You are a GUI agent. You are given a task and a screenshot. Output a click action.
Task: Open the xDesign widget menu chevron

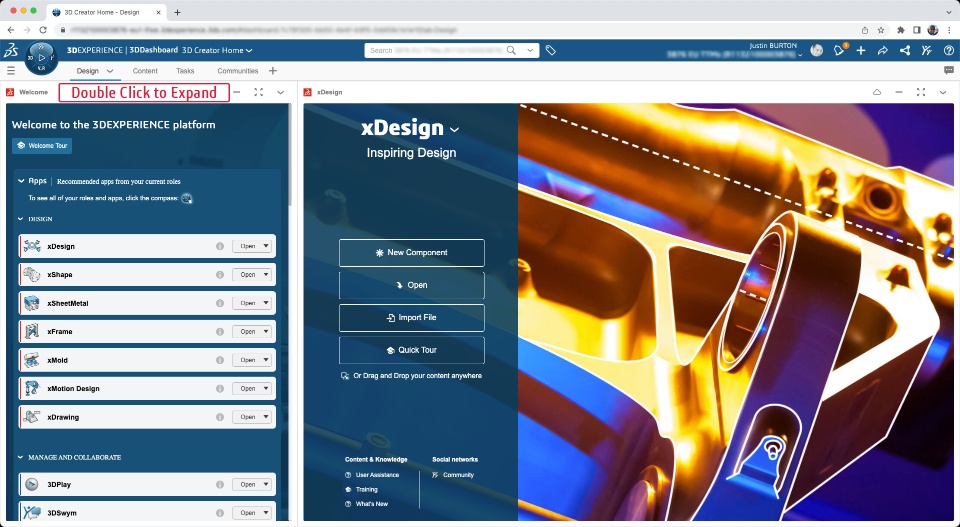tap(943, 92)
